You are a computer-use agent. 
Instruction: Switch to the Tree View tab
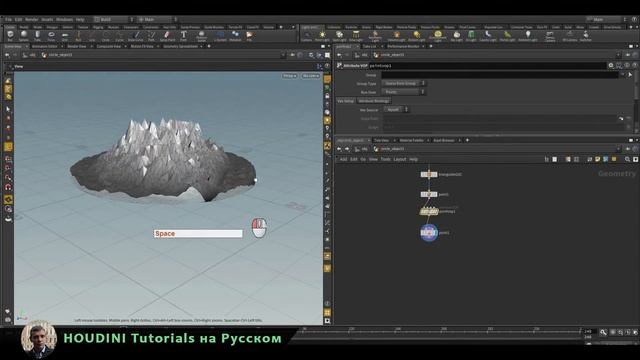coord(381,140)
